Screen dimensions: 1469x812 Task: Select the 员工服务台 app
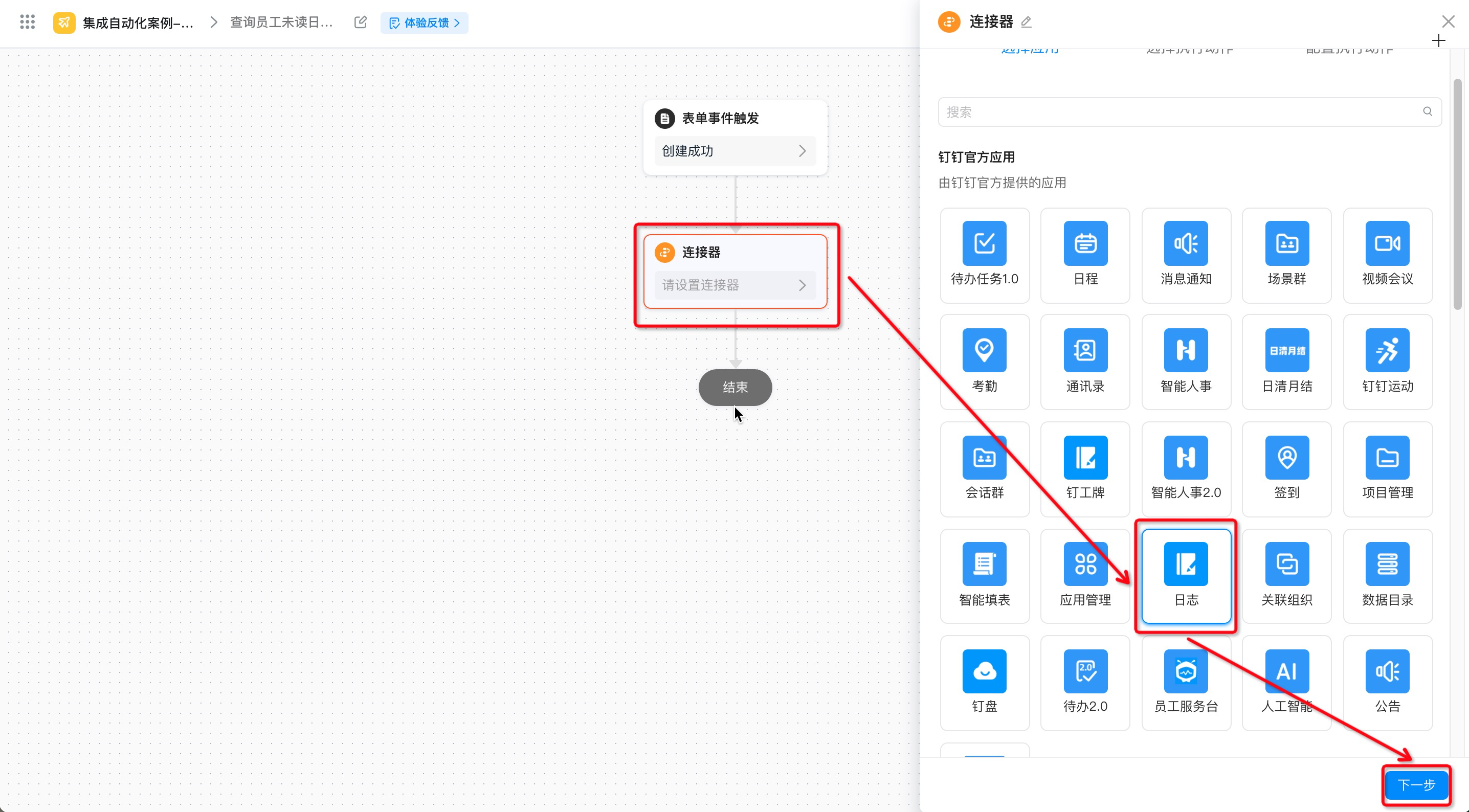(1186, 683)
